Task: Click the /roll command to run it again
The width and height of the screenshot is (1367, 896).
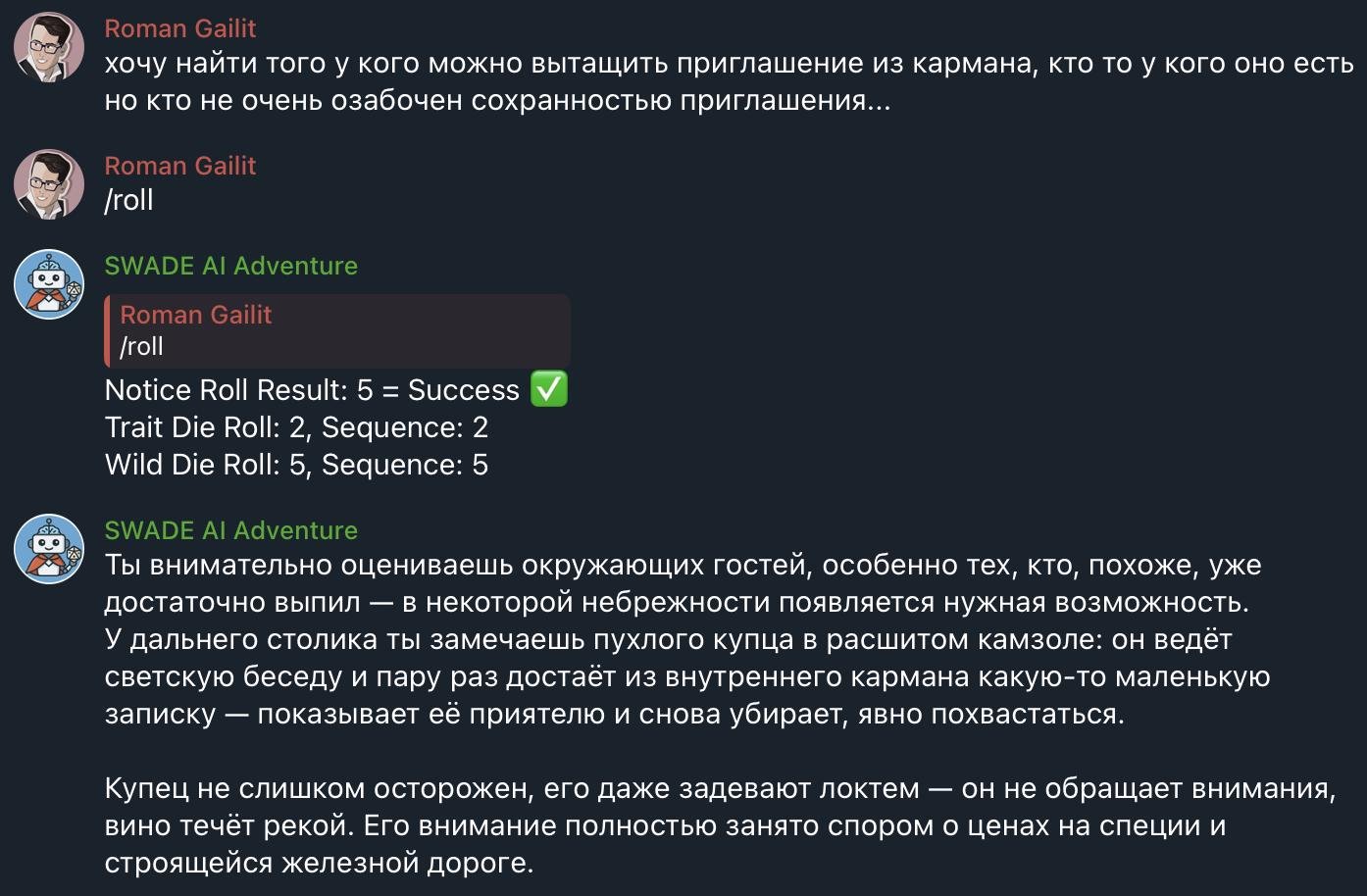Action: (128, 200)
